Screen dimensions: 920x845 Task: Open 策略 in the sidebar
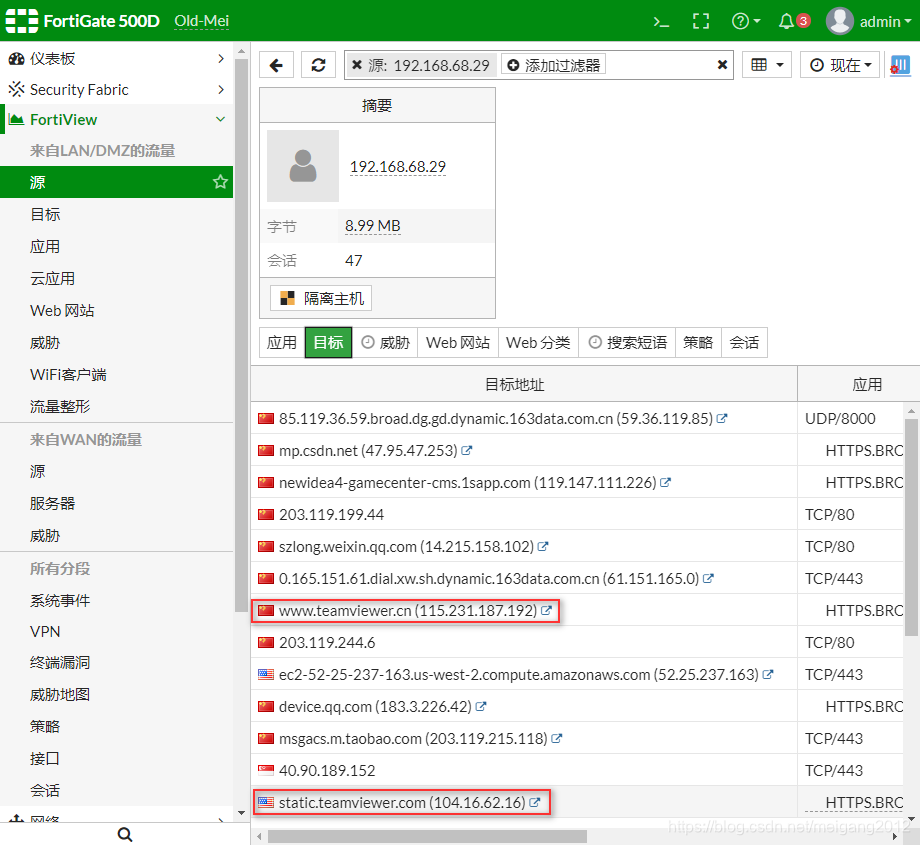click(x=45, y=726)
